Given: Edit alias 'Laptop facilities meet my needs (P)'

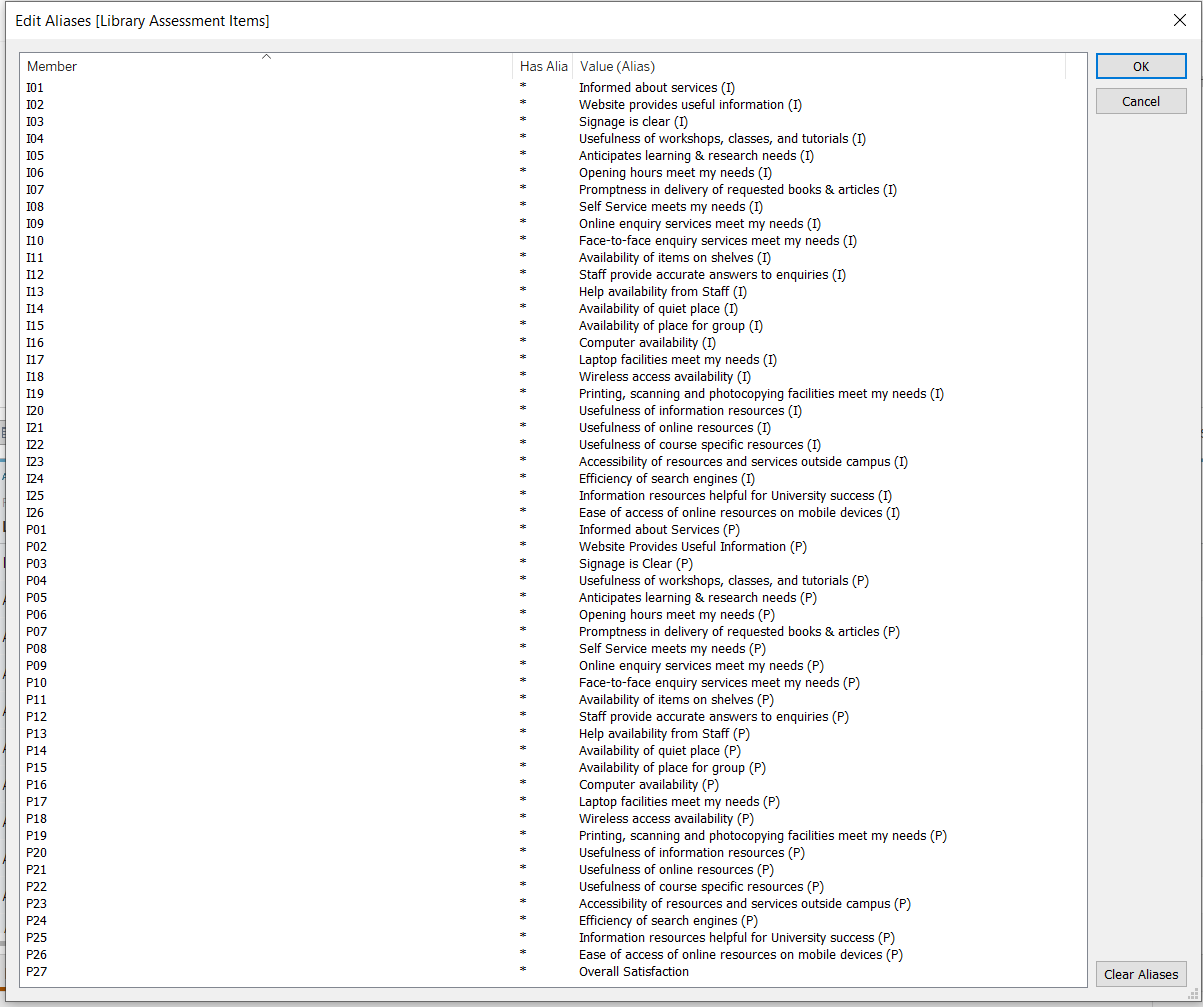Looking at the screenshot, I should [679, 802].
